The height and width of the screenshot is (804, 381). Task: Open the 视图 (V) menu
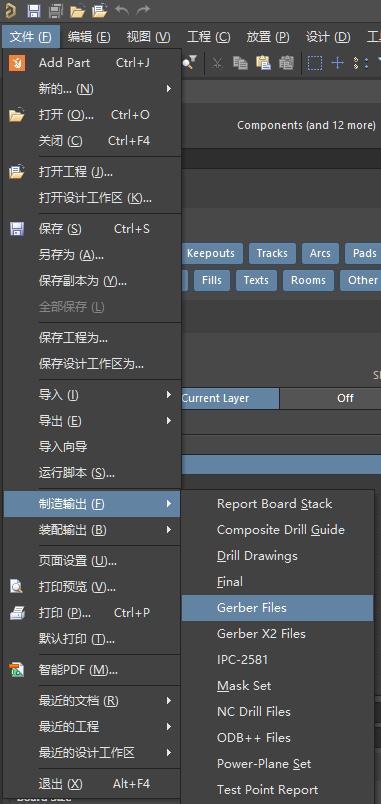pos(149,37)
